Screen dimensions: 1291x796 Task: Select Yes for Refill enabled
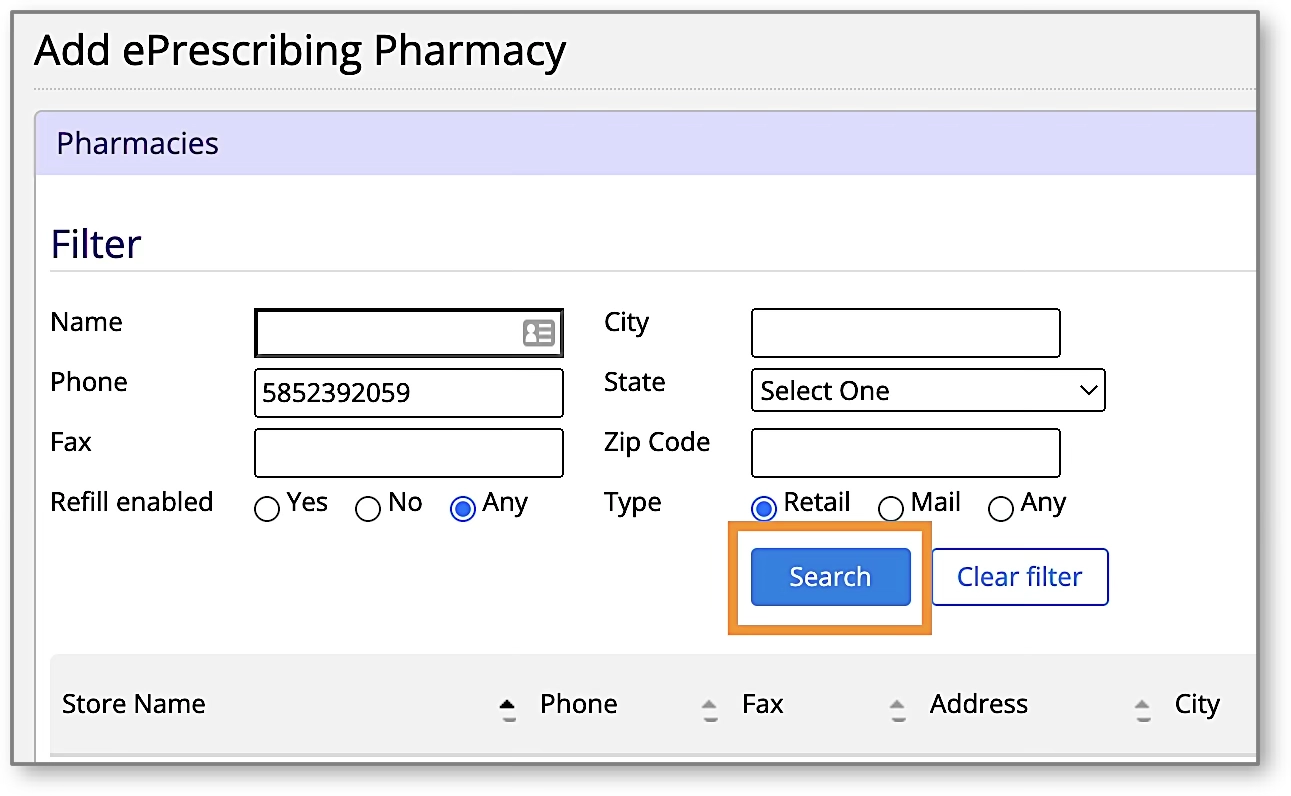coord(267,509)
